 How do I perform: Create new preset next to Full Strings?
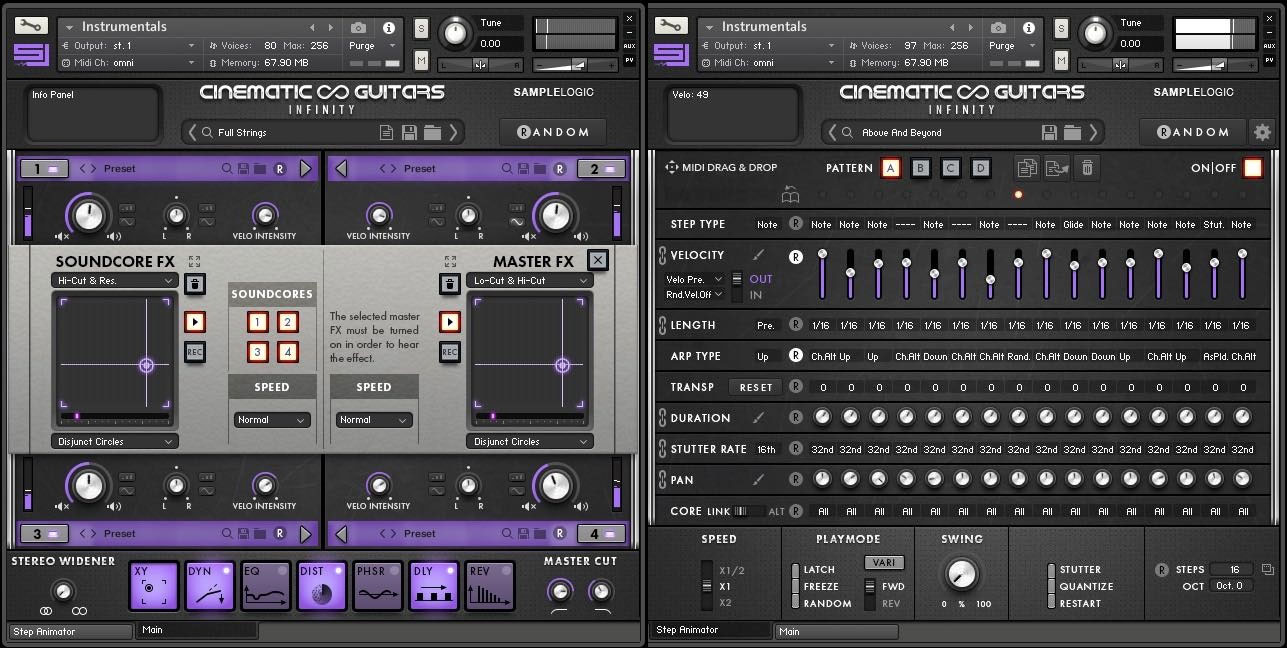387,132
